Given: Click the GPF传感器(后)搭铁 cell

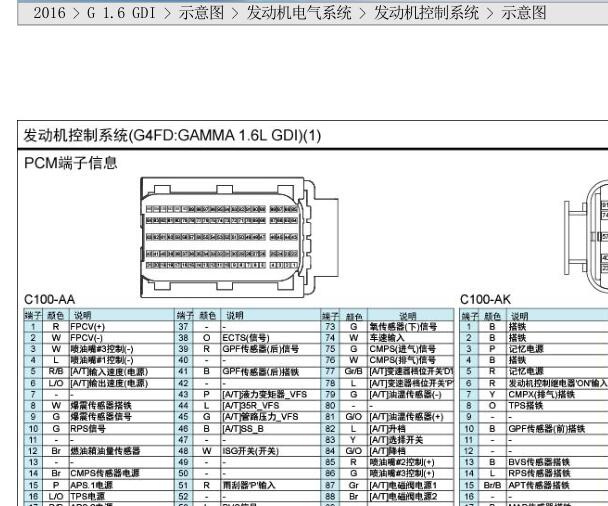Looking at the screenshot, I should coord(271,372).
